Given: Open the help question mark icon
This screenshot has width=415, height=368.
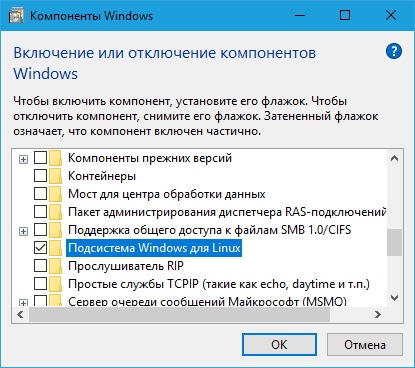Looking at the screenshot, I should (394, 51).
